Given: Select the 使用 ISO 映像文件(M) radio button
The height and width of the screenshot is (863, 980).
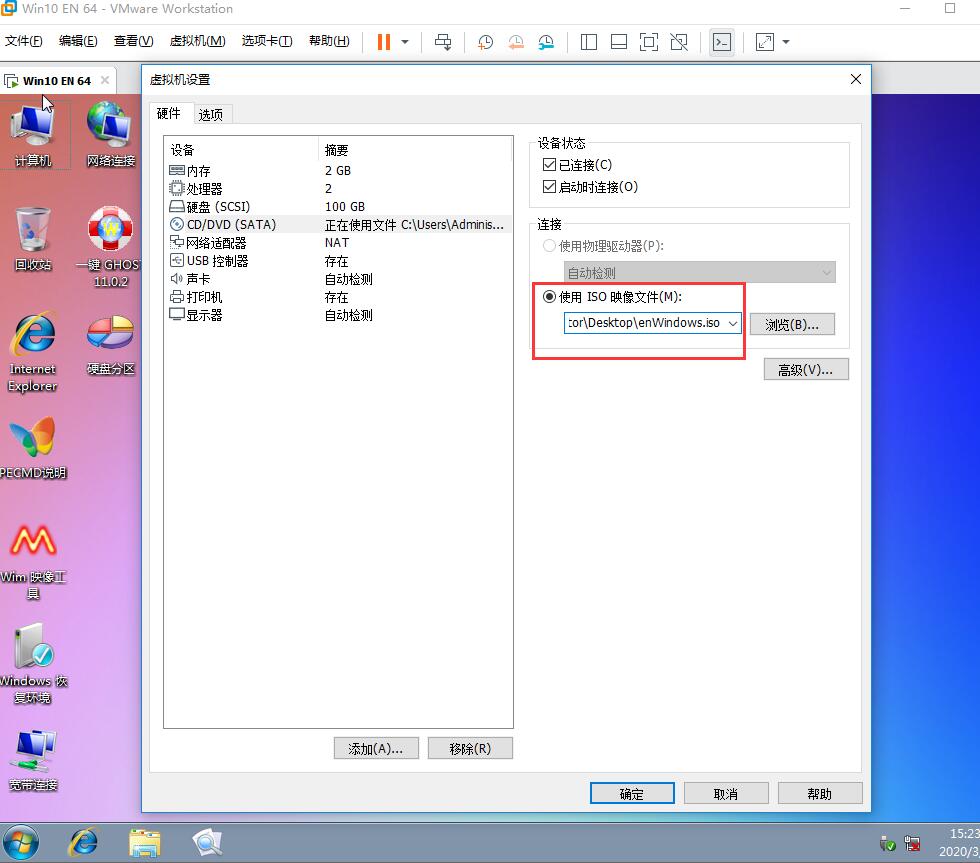Looking at the screenshot, I should (x=549, y=297).
